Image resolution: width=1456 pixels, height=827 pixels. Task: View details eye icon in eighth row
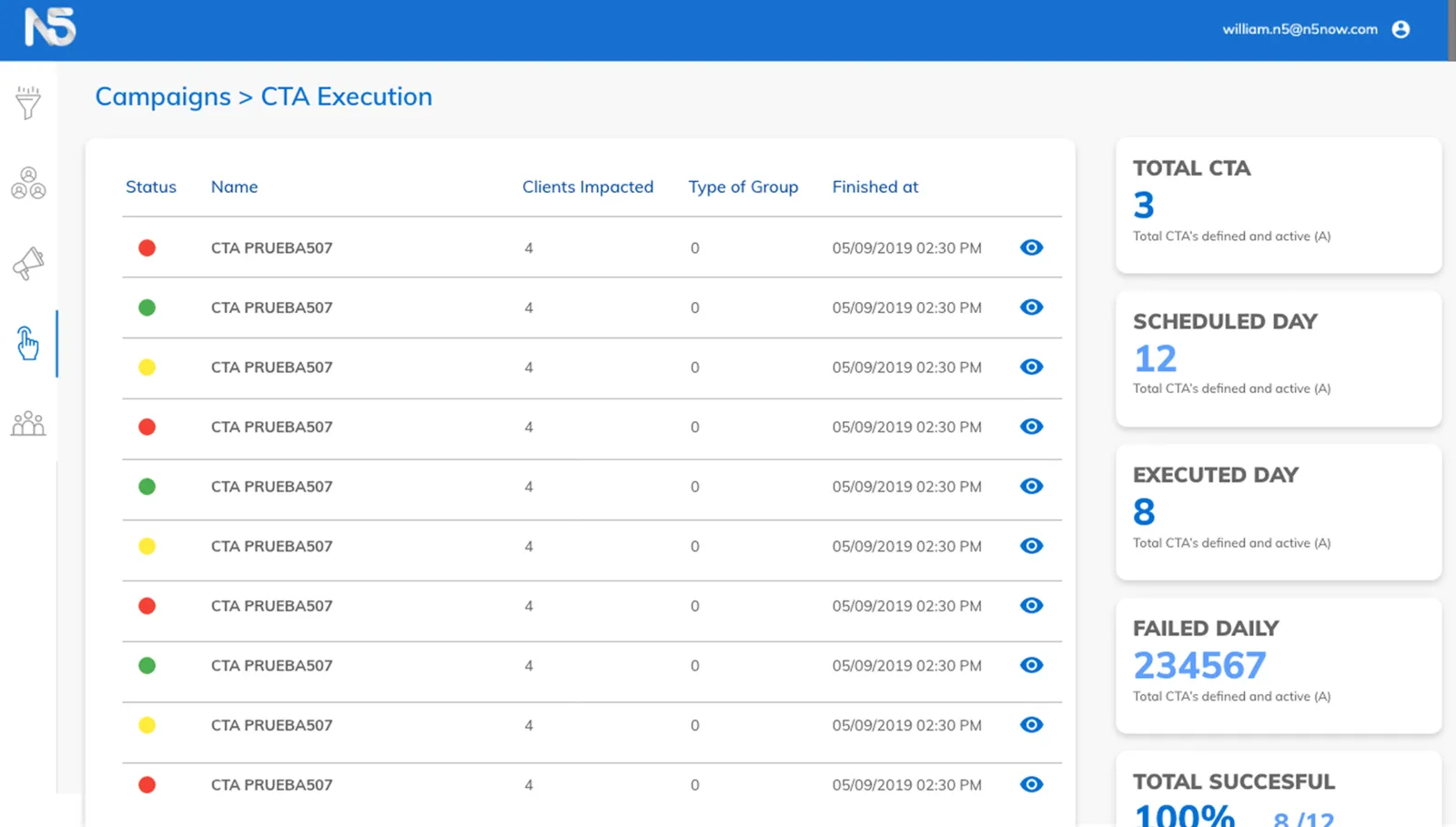1031,665
